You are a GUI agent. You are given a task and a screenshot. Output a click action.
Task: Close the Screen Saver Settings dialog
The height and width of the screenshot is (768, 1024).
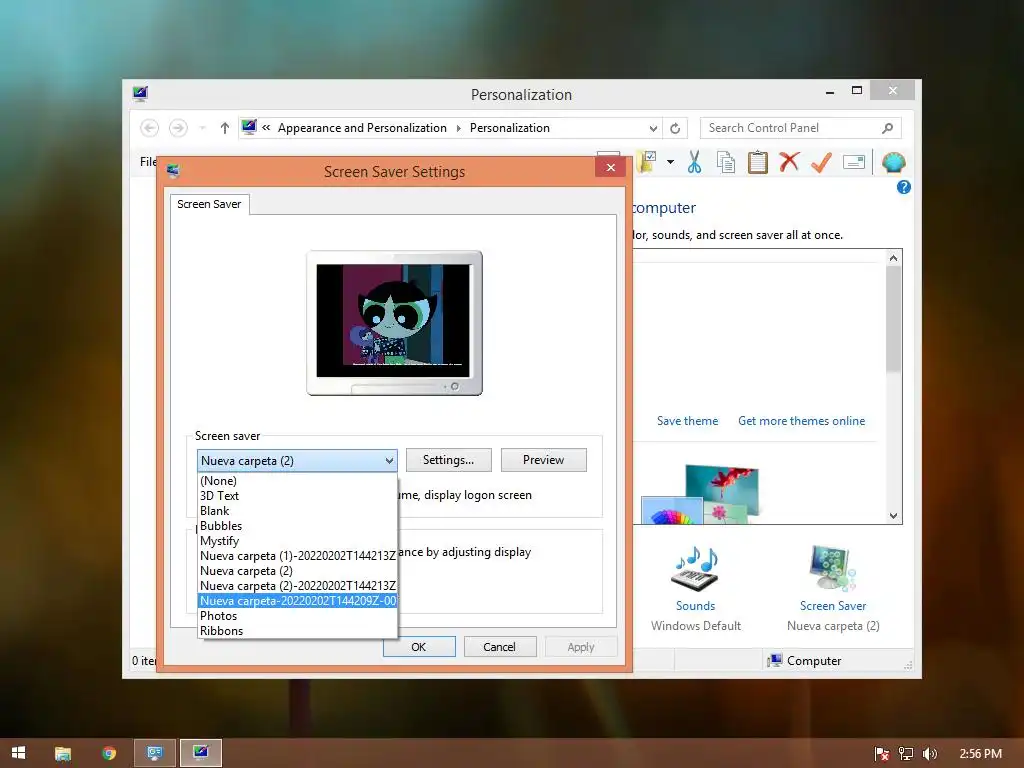pyautogui.click(x=611, y=168)
